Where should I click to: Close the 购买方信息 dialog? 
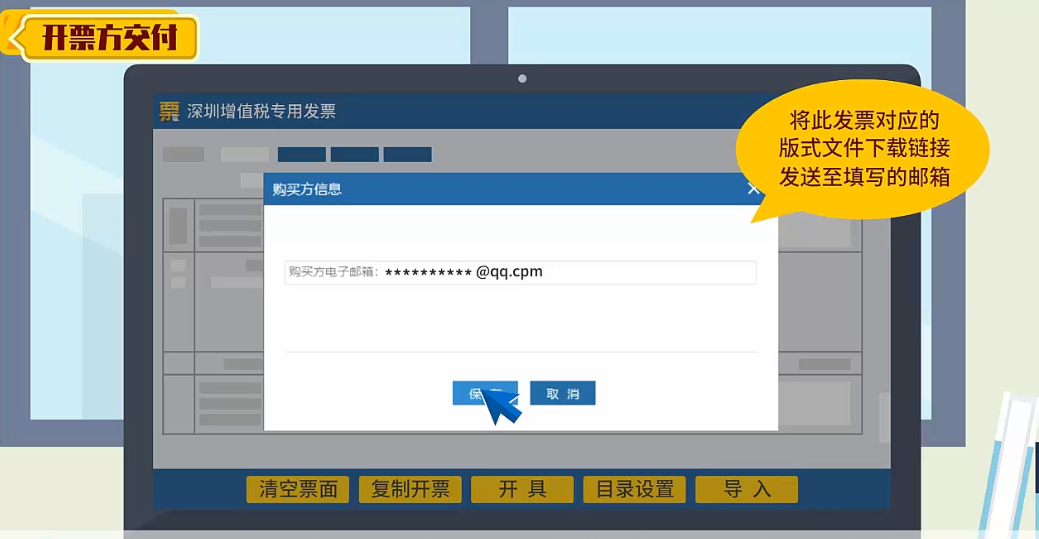click(x=753, y=189)
